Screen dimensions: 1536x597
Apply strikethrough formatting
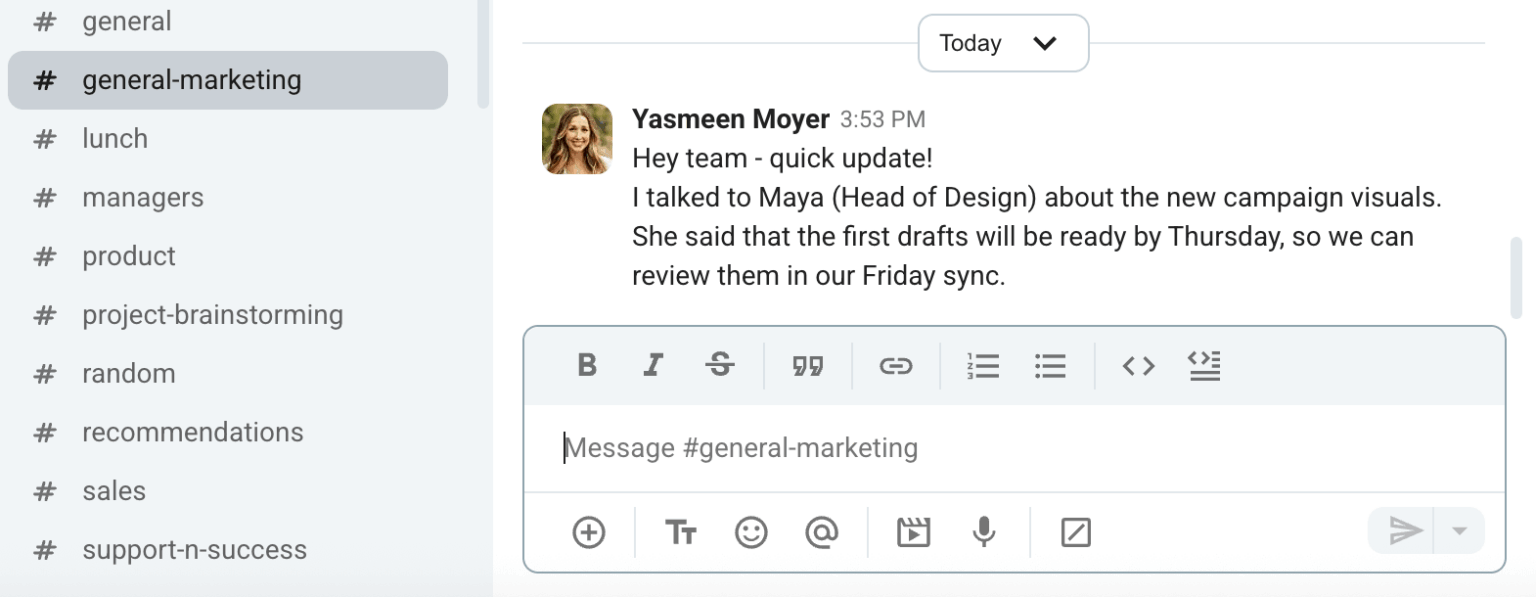(x=719, y=366)
